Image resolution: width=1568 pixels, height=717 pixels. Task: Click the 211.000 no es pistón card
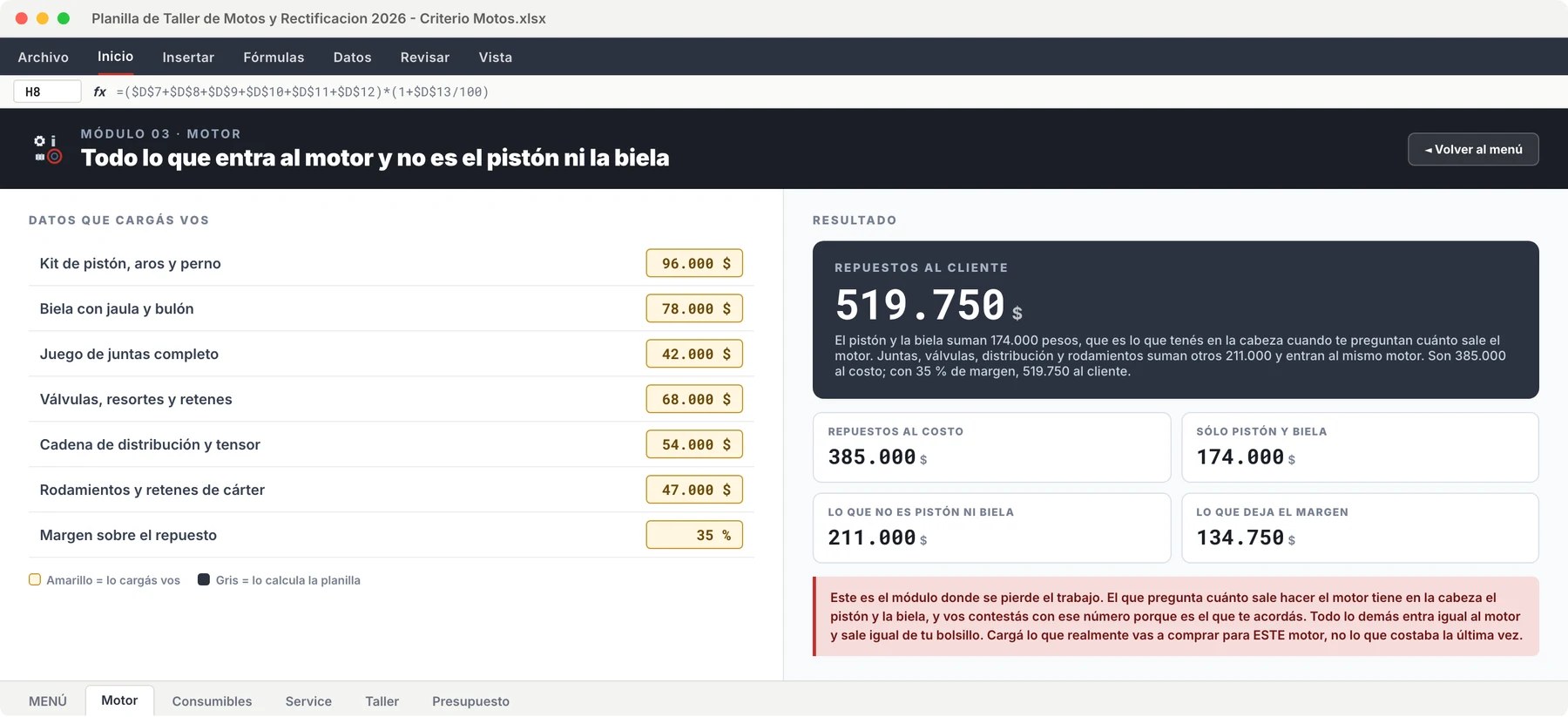[x=991, y=528]
